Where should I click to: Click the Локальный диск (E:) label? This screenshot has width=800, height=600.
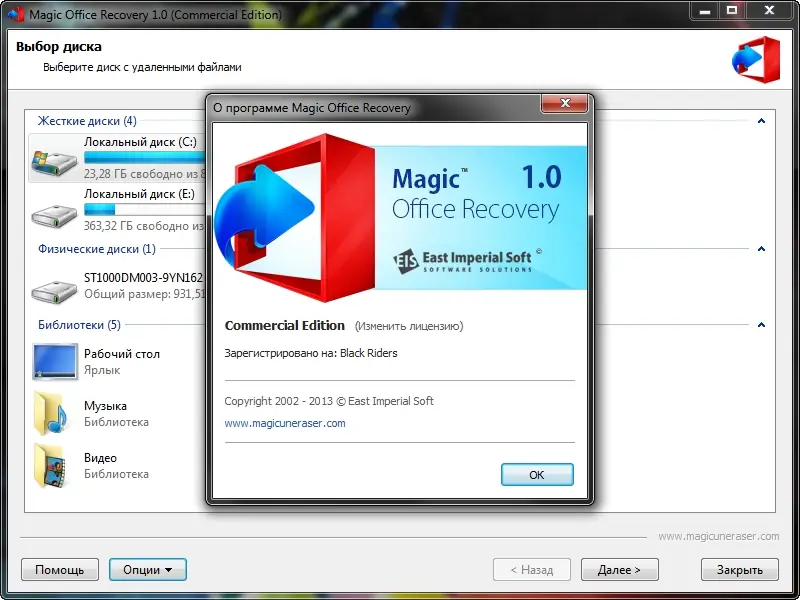(139, 194)
